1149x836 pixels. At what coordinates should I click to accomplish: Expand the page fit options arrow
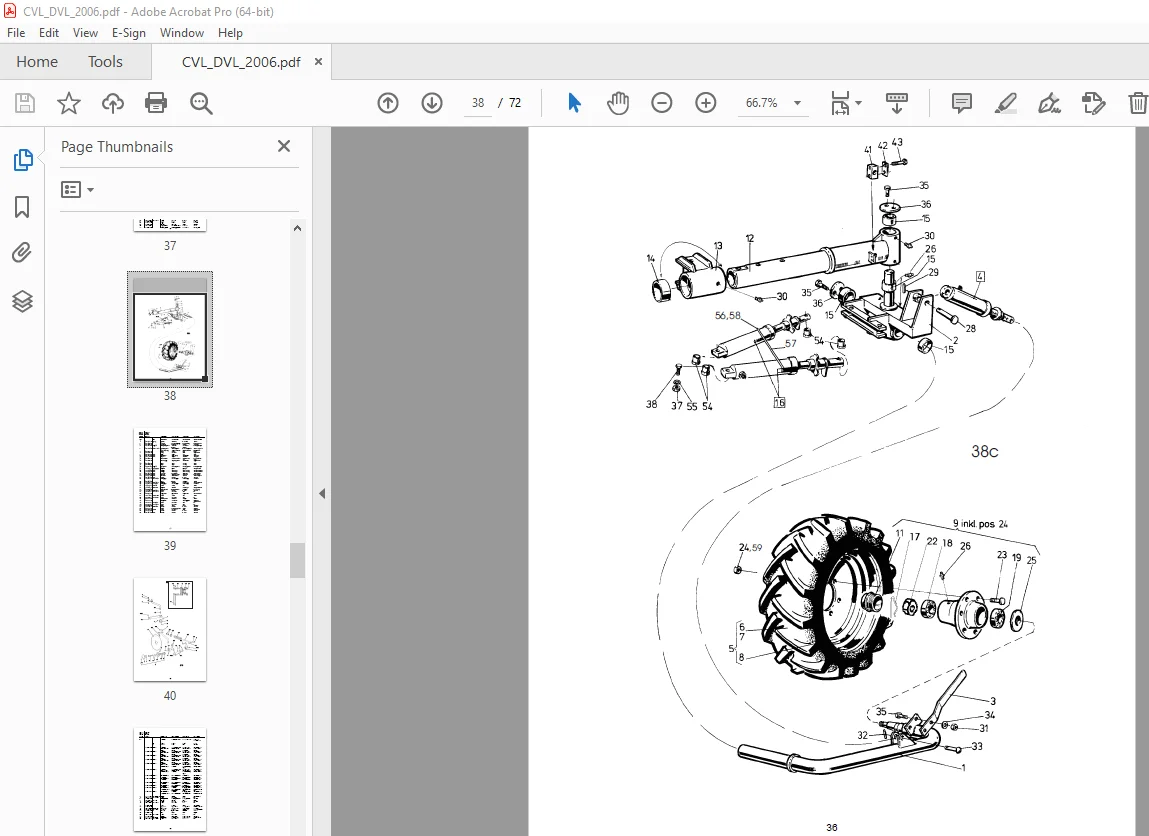pyautogui.click(x=859, y=103)
